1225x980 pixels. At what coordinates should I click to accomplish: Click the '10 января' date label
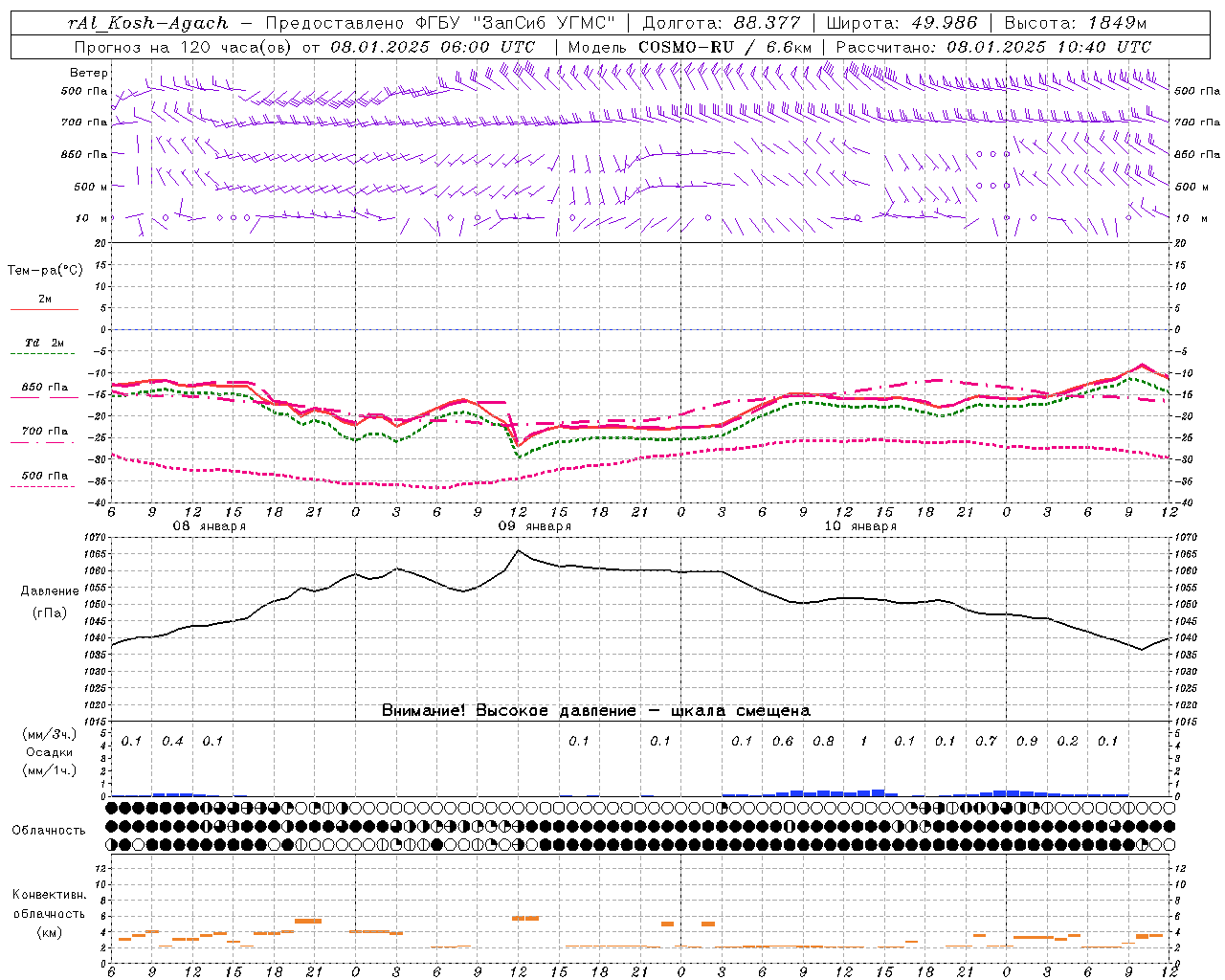point(860,526)
